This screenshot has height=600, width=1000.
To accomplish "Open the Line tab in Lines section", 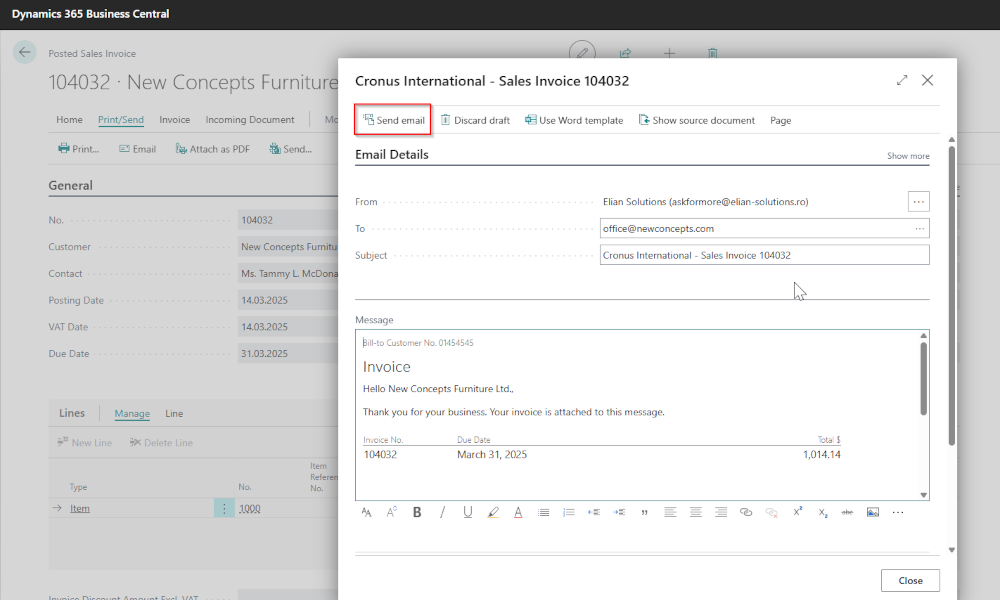I will point(174,413).
